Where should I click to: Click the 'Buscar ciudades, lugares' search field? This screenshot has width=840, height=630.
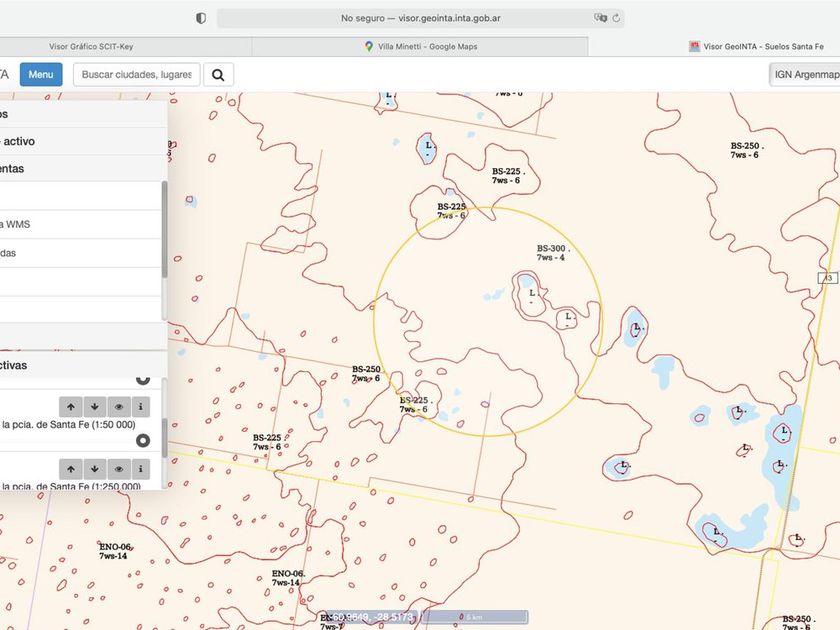pos(137,75)
